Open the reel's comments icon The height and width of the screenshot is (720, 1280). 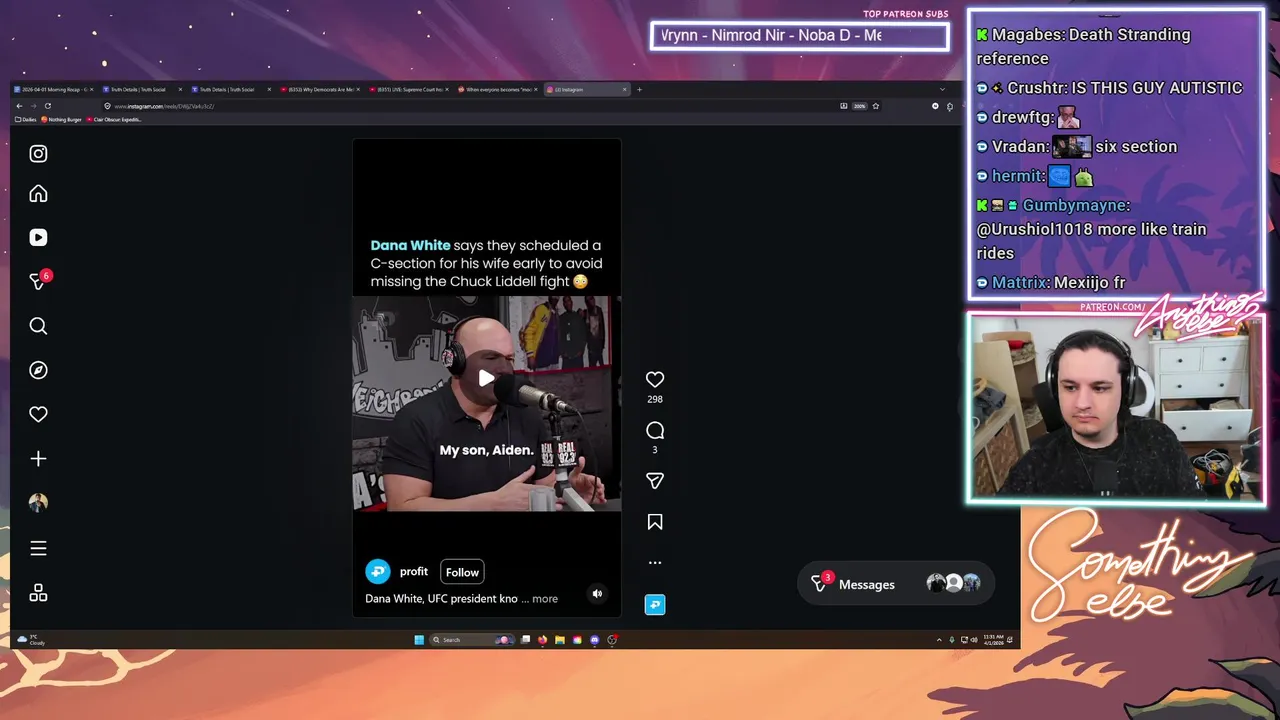[655, 430]
